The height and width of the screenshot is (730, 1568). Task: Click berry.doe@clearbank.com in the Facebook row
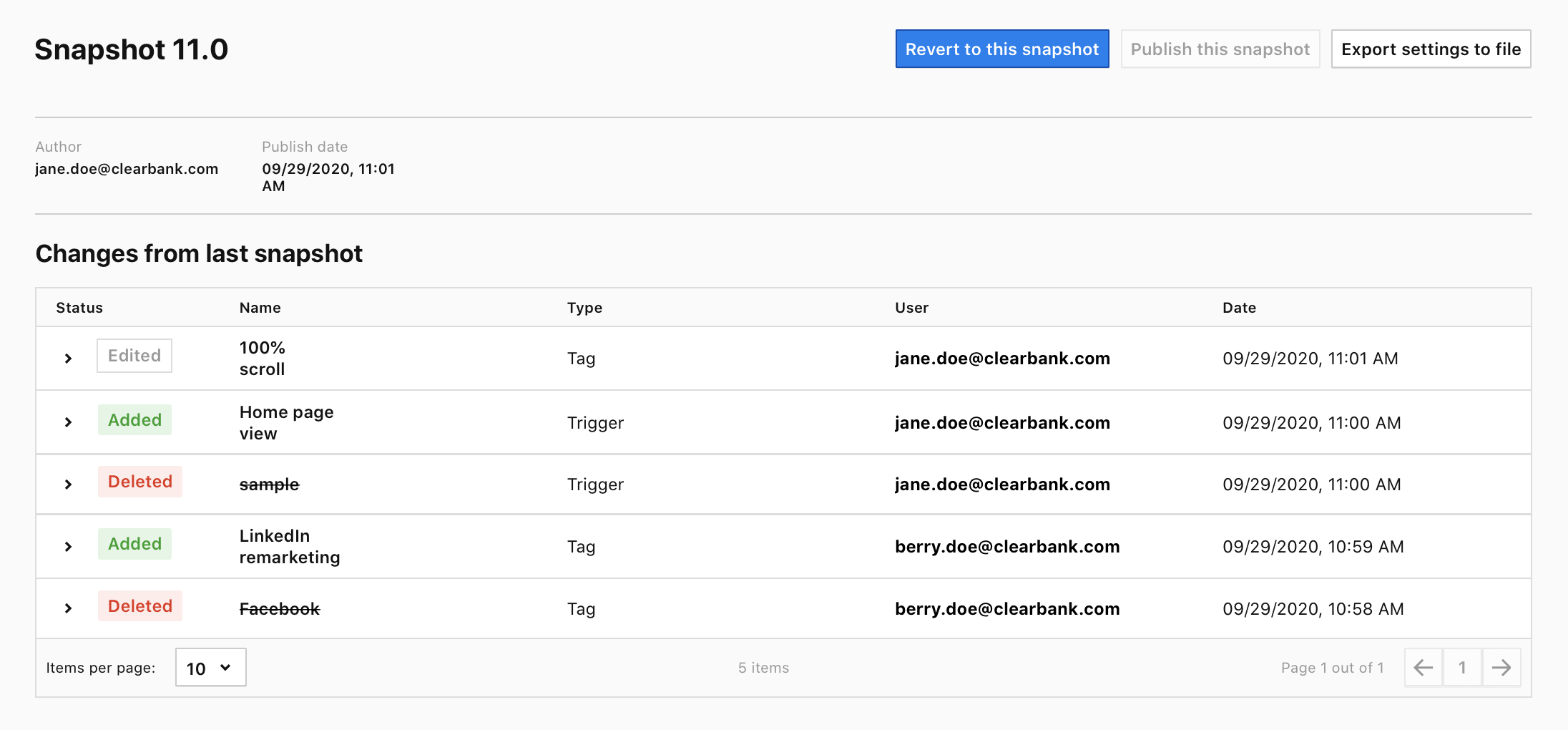(1007, 609)
